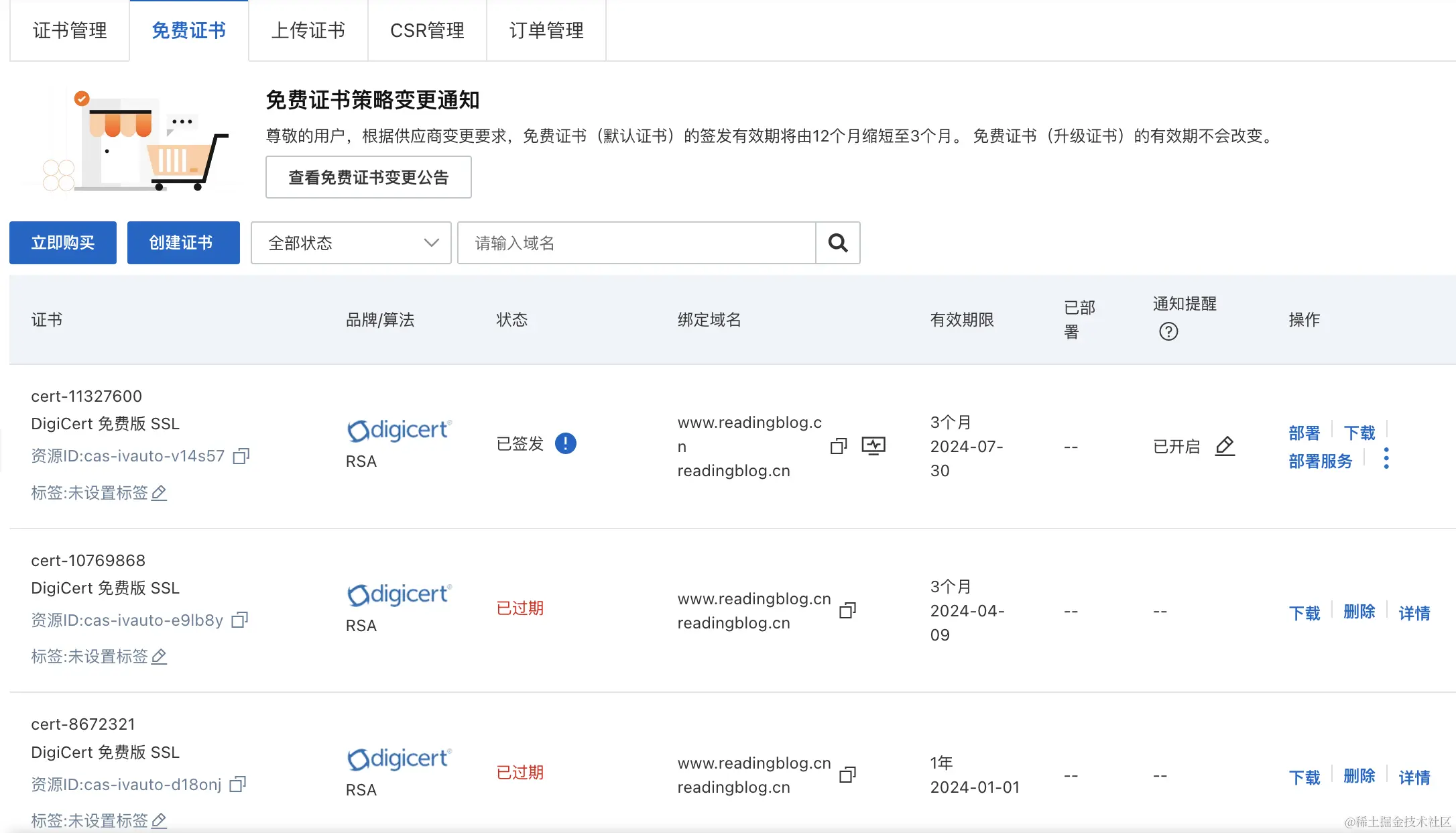This screenshot has height=833, width=1456.
Task: Click 已过期 status of cert-8672321
Action: click(520, 772)
